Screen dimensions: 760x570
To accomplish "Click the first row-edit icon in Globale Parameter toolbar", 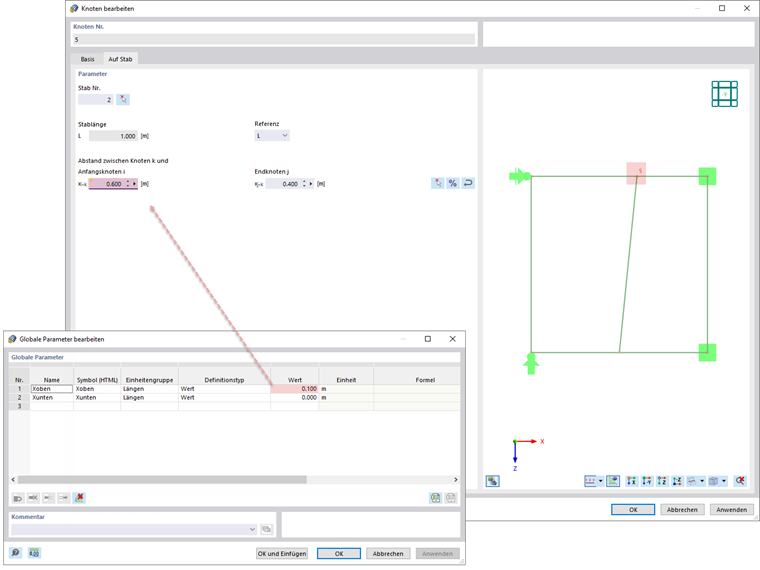I will [x=18, y=498].
